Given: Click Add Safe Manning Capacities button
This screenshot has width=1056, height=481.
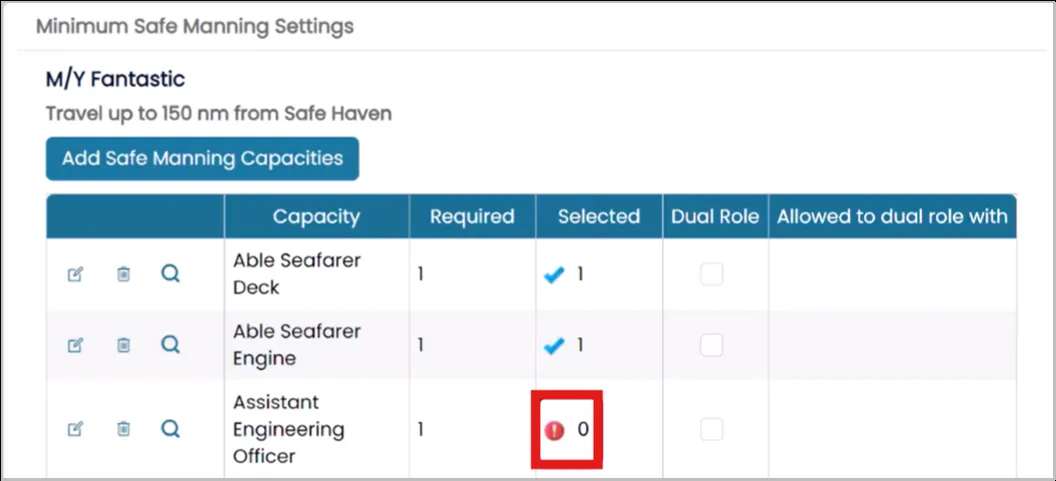Looking at the screenshot, I should 202,159.
